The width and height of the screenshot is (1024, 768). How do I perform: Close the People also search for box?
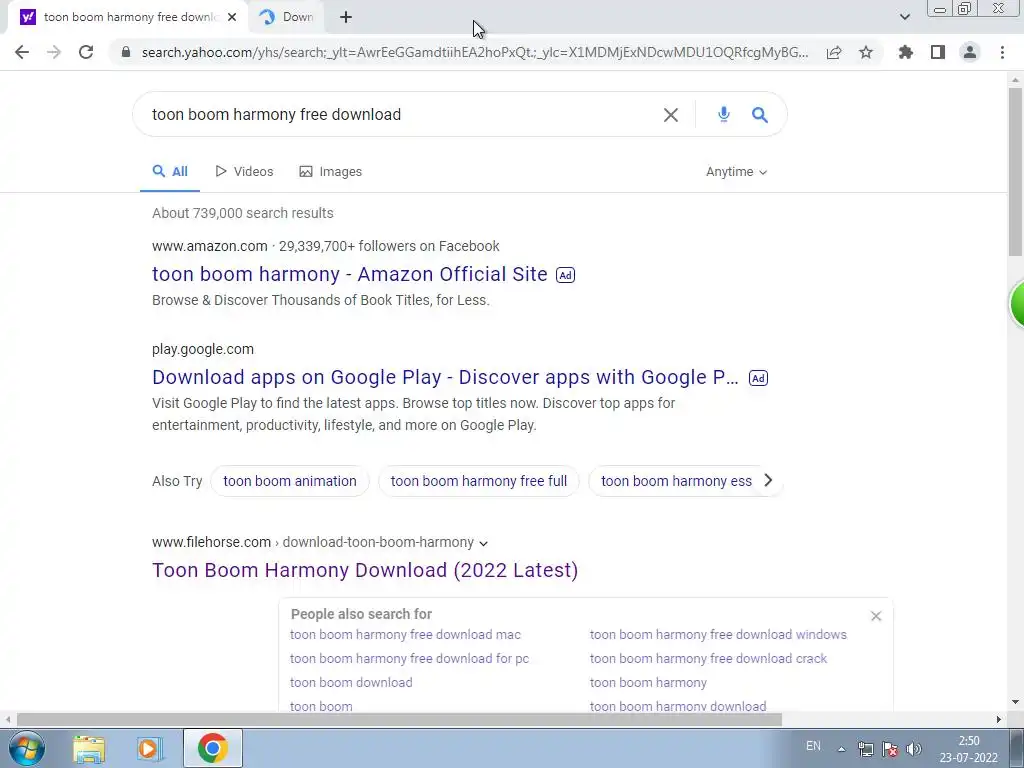(x=876, y=616)
